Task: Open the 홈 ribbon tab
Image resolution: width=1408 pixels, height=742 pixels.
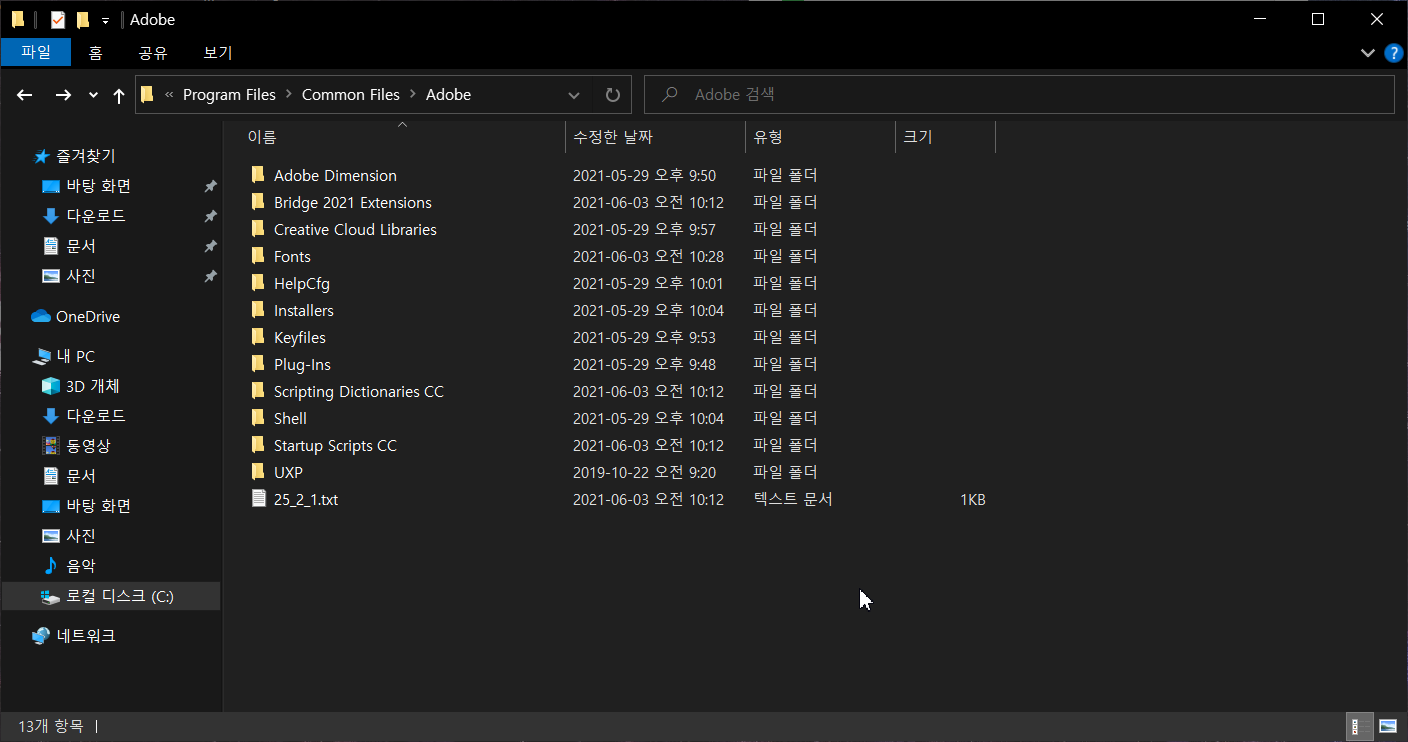Action: [x=95, y=52]
